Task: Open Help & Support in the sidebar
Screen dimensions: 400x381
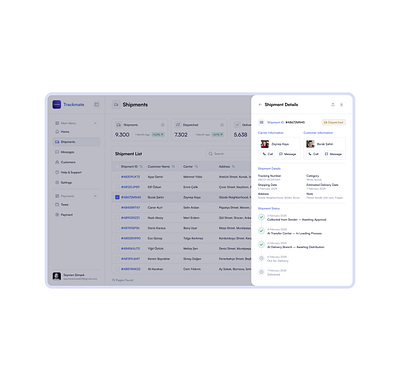Action: (x=76, y=172)
